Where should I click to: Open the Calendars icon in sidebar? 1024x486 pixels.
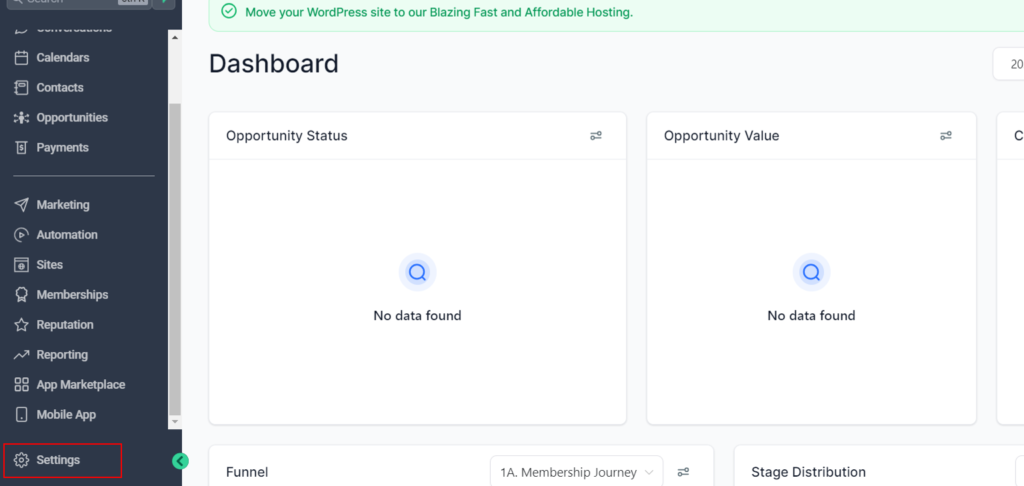tap(21, 58)
